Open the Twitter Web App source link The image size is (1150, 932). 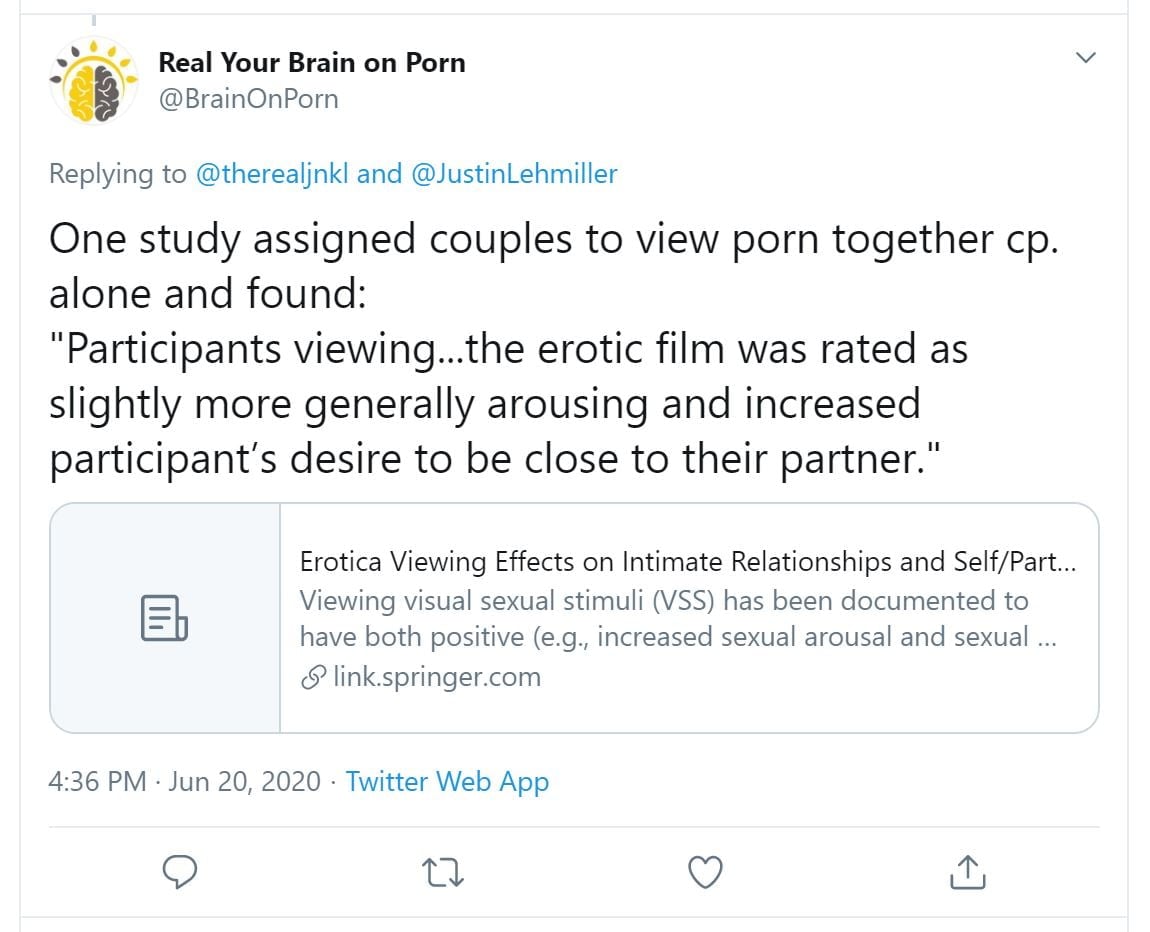pyautogui.click(x=447, y=781)
